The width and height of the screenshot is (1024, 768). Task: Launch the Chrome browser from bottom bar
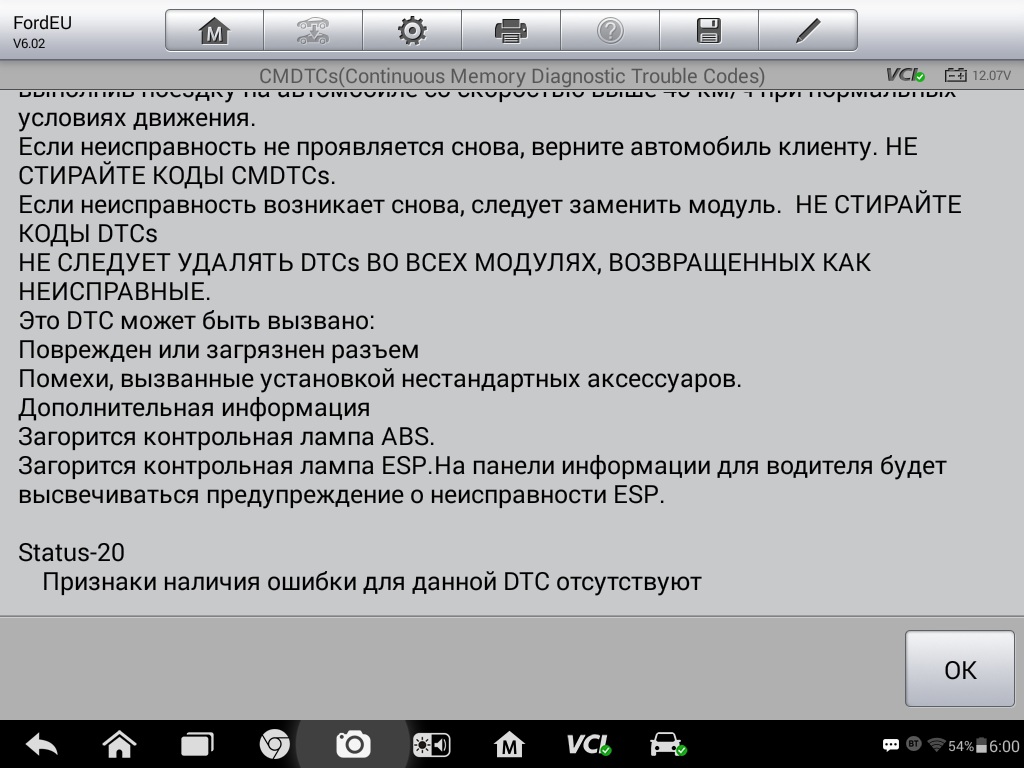coord(275,744)
